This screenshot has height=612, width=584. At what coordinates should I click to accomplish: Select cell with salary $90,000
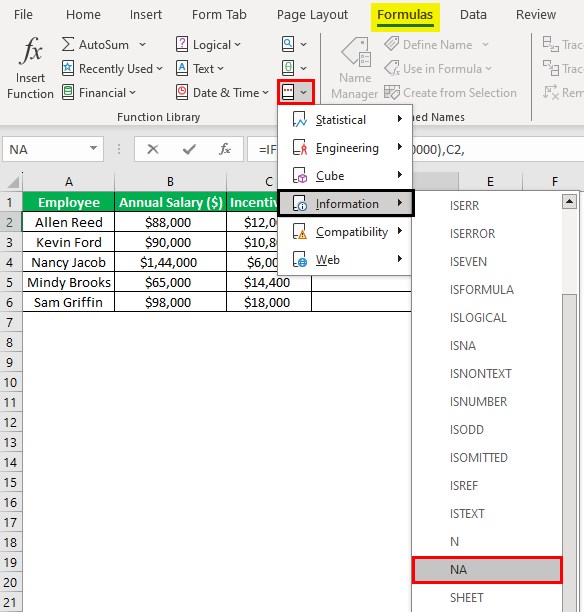coord(168,242)
